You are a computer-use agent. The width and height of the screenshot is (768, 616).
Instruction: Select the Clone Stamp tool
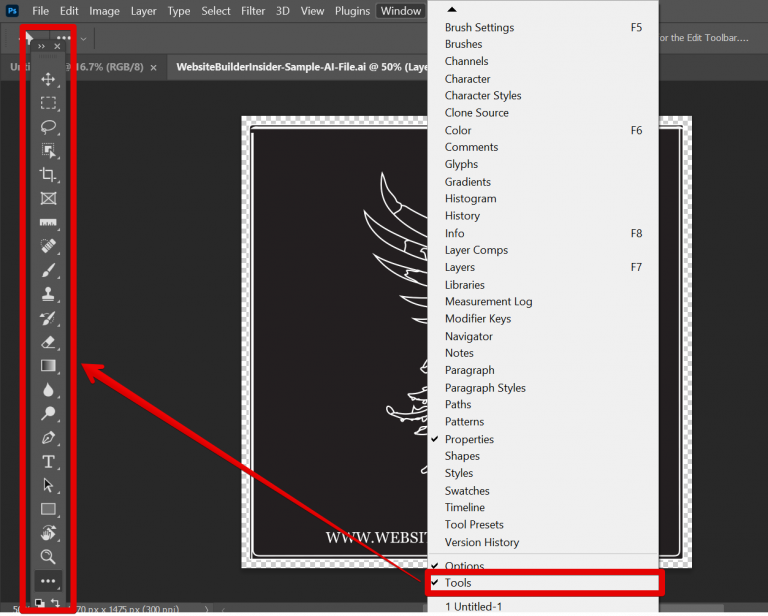coord(48,294)
